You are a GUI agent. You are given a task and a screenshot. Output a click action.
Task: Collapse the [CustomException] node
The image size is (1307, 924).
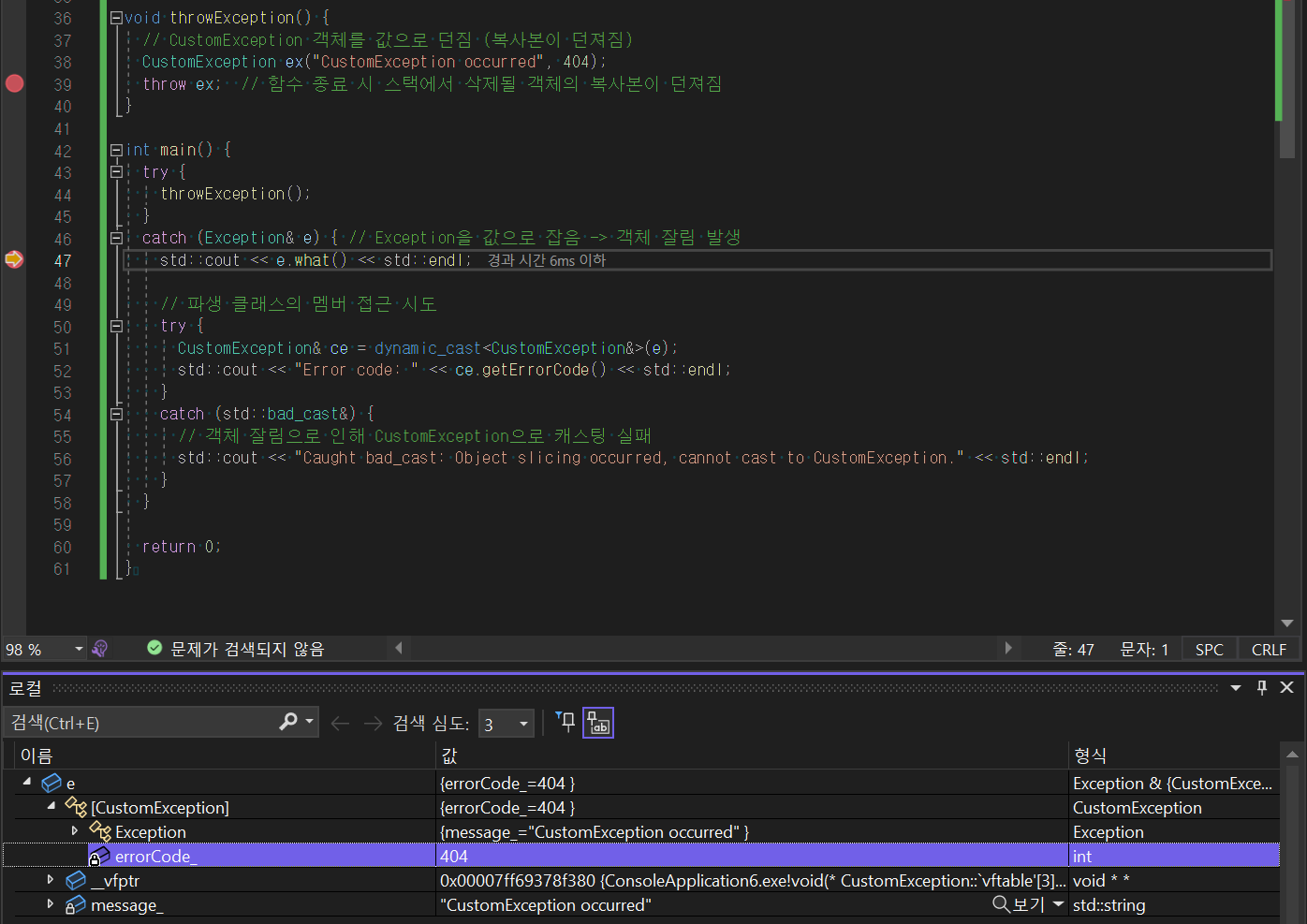(x=51, y=806)
